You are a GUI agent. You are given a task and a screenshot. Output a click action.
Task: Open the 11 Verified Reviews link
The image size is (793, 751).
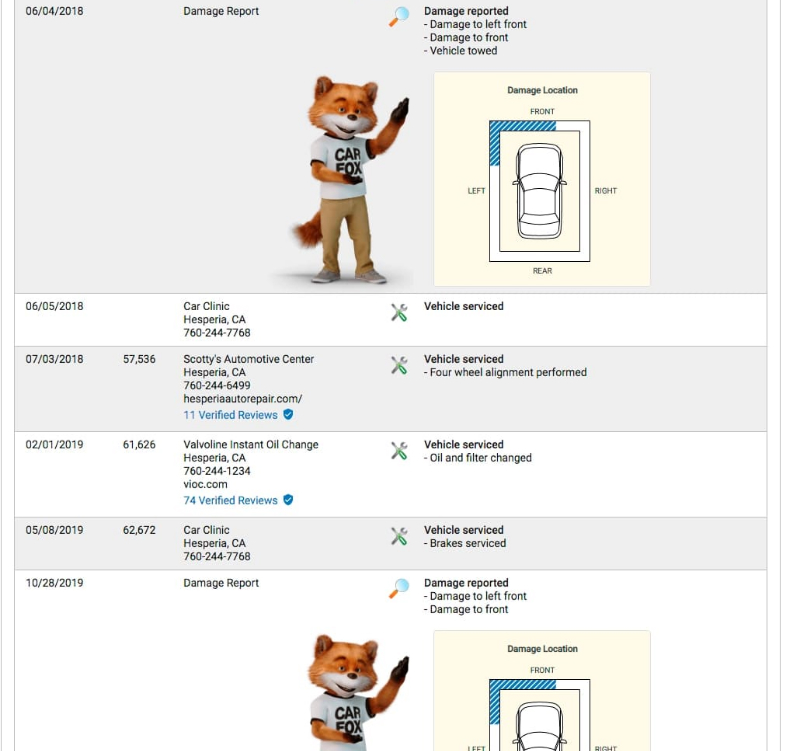231,414
